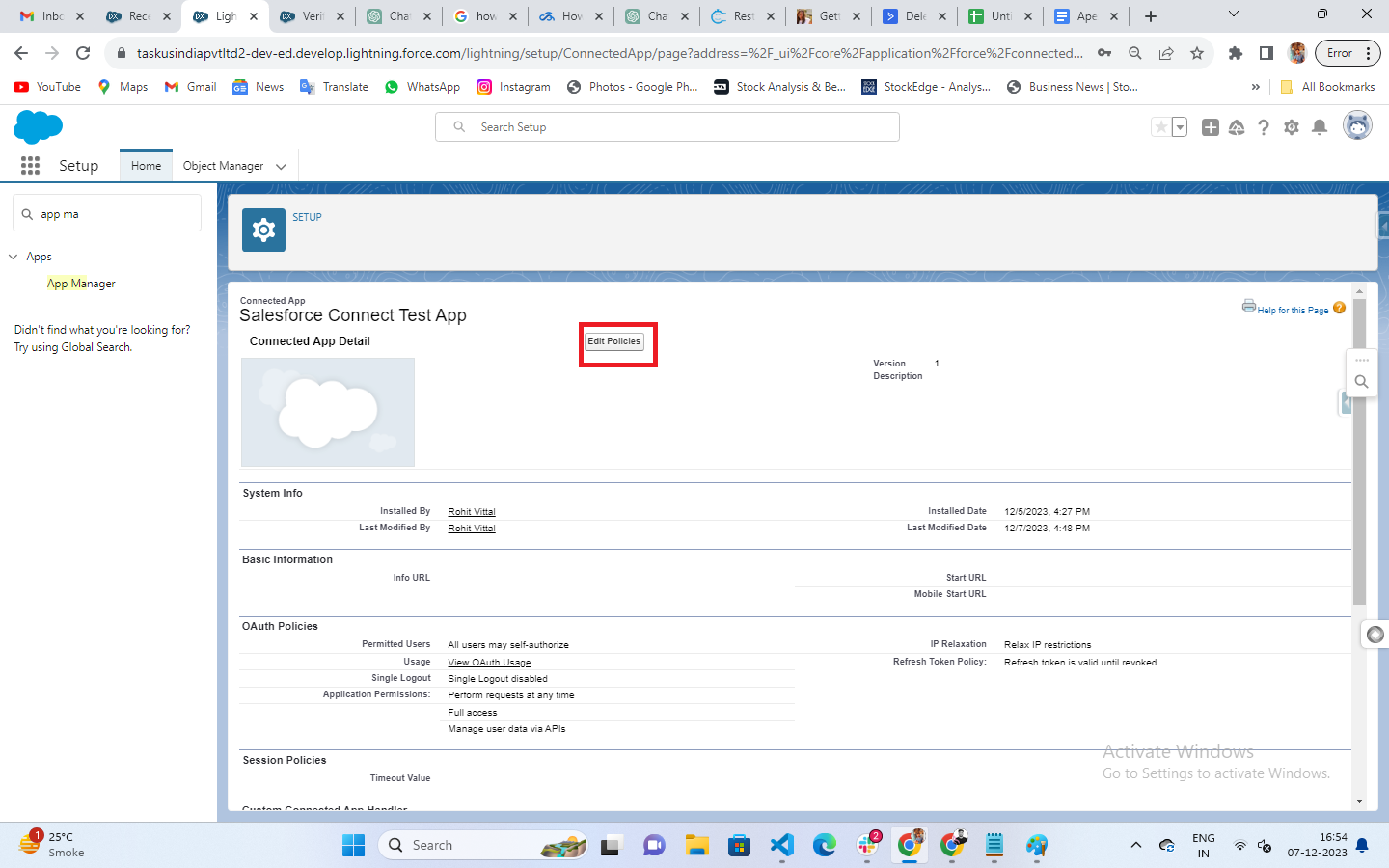The height and width of the screenshot is (868, 1389).
Task: Click the blue Setup gear tile icon
Action: [263, 230]
